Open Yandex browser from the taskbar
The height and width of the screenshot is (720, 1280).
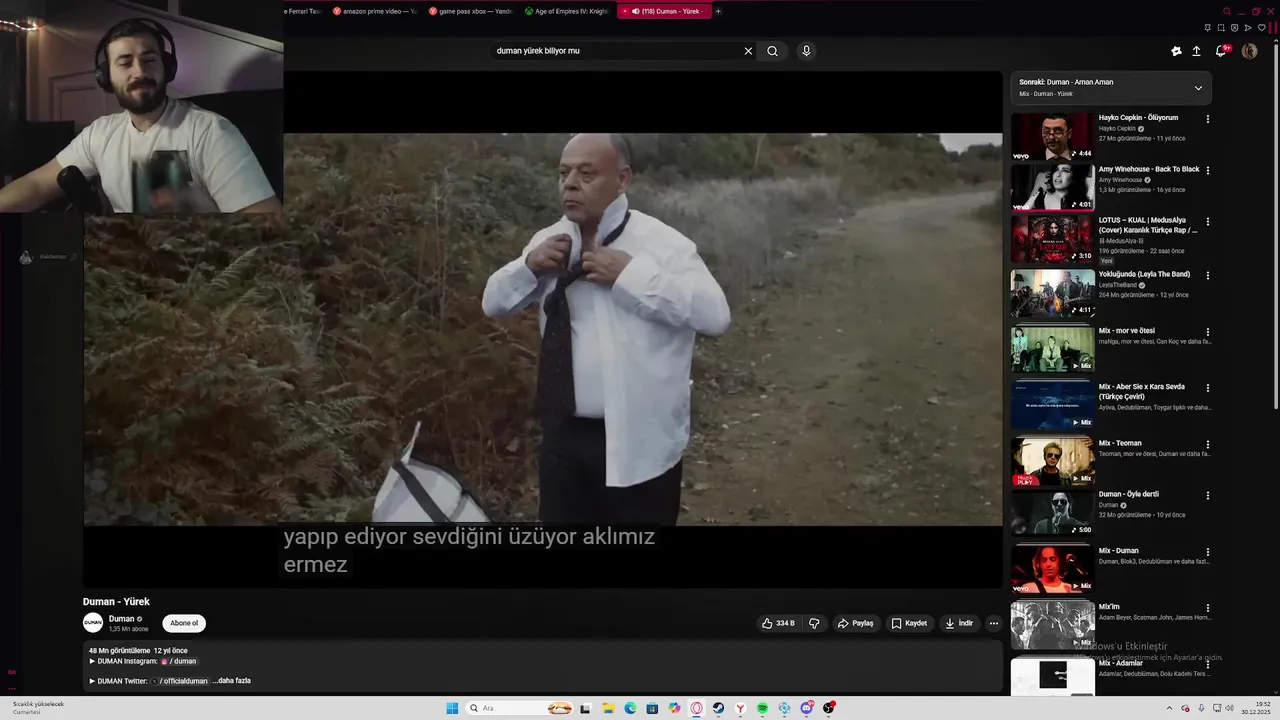click(x=740, y=708)
